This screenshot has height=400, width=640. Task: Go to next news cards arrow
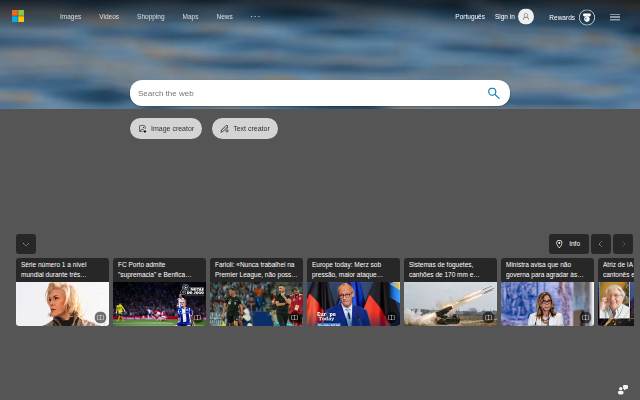pyautogui.click(x=623, y=244)
